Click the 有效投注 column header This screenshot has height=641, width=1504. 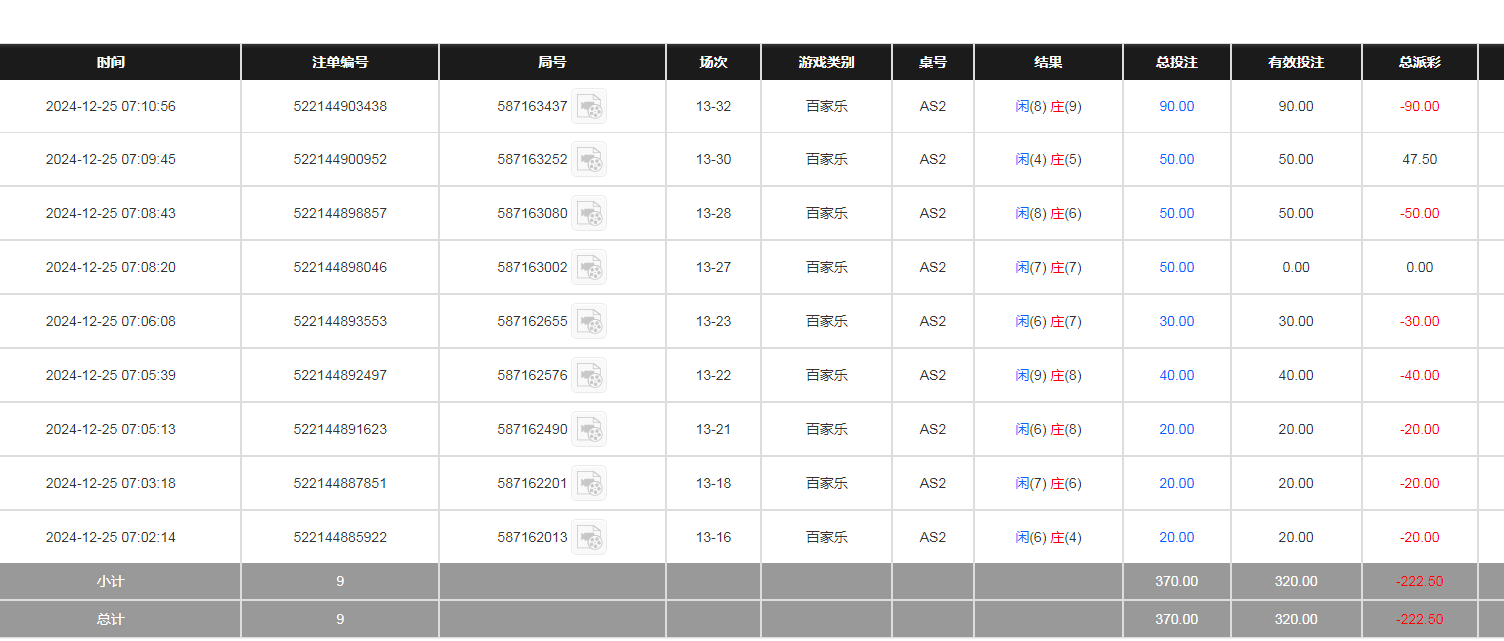tap(1296, 62)
